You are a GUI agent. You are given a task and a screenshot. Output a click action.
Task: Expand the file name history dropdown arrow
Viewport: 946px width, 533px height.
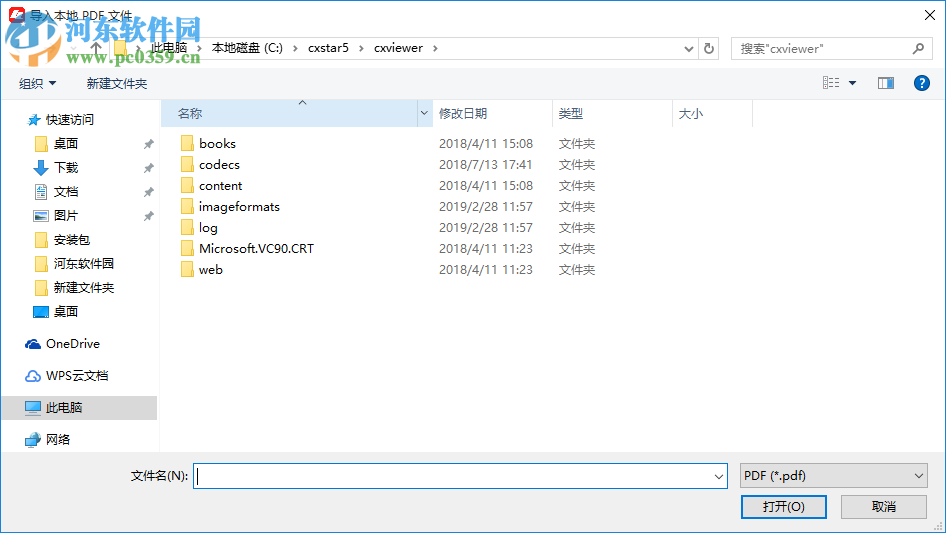pos(719,476)
